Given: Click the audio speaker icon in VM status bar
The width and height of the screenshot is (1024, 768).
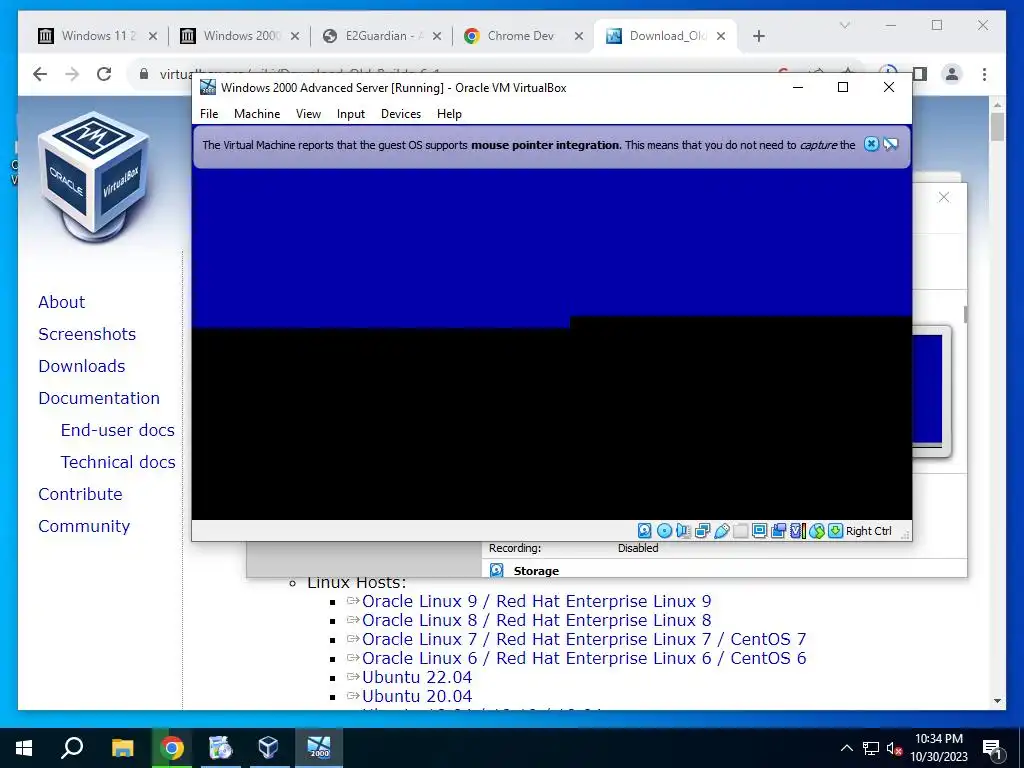Looking at the screenshot, I should 683,531.
